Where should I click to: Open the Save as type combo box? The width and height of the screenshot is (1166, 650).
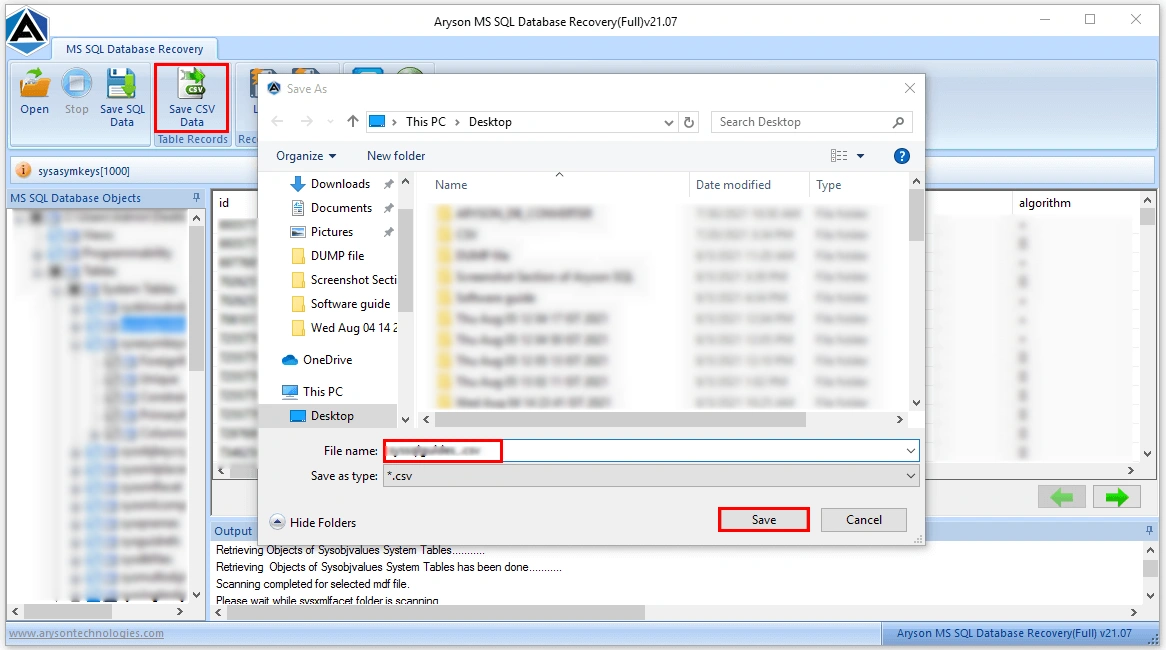coord(651,476)
